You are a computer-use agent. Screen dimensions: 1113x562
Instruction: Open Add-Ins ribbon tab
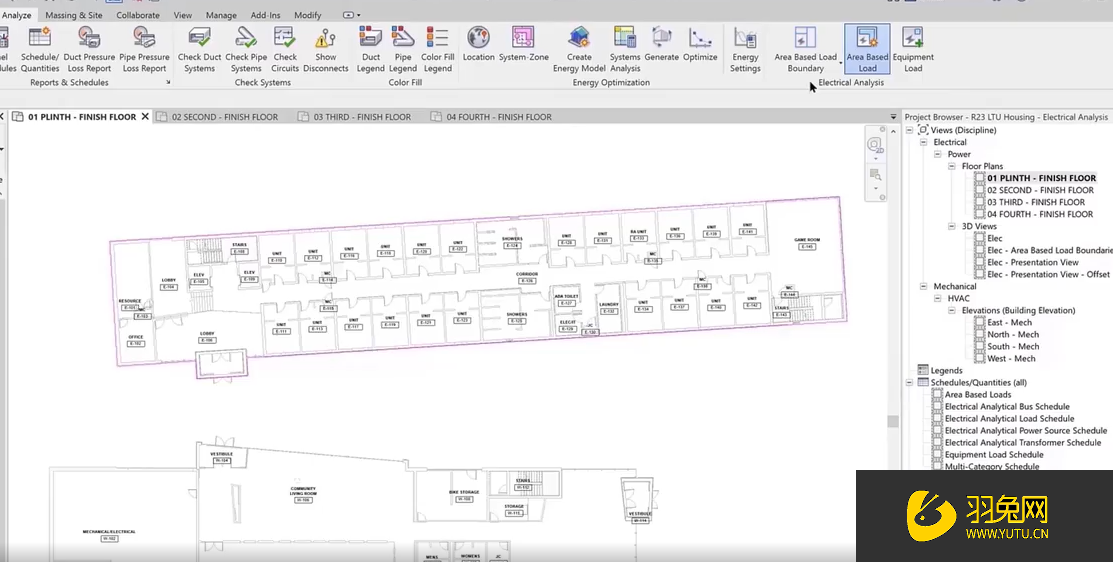(x=265, y=15)
